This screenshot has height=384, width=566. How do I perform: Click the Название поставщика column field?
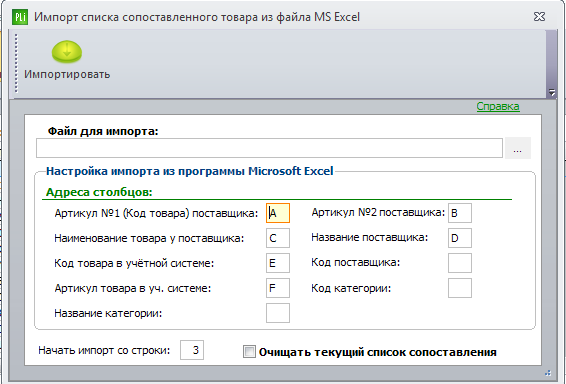460,238
